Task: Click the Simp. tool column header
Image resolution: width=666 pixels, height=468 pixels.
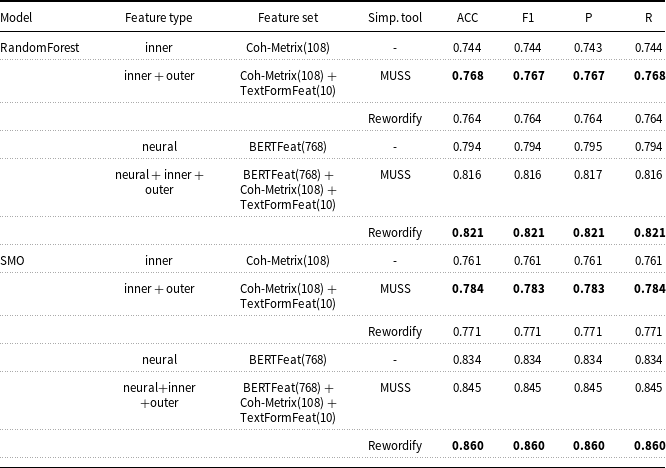Action: pyautogui.click(x=395, y=18)
